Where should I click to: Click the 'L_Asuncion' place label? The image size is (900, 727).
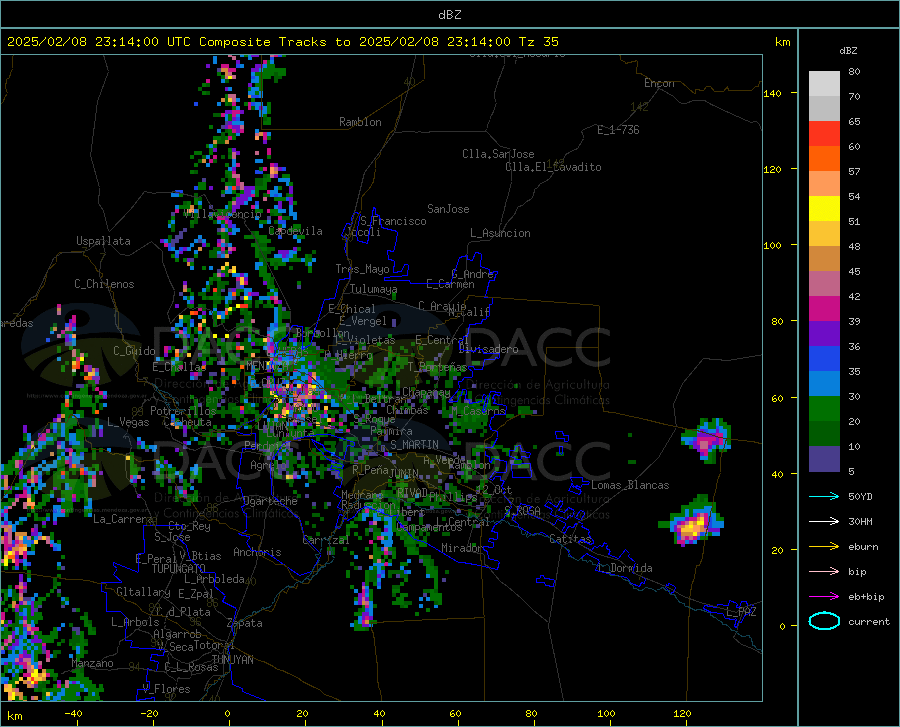(x=500, y=233)
